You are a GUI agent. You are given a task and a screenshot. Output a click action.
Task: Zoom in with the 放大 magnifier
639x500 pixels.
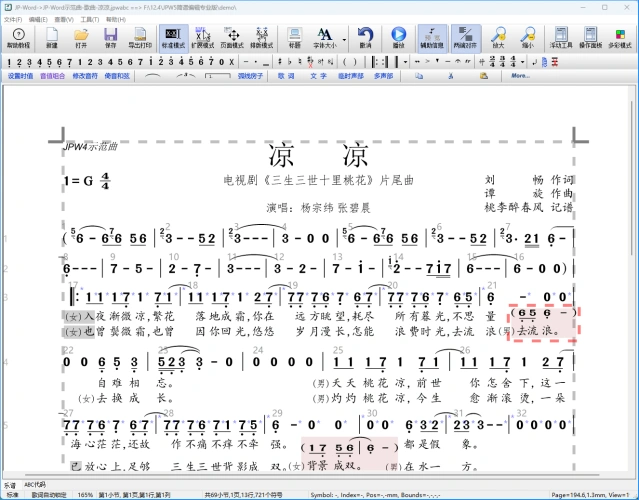click(498, 38)
